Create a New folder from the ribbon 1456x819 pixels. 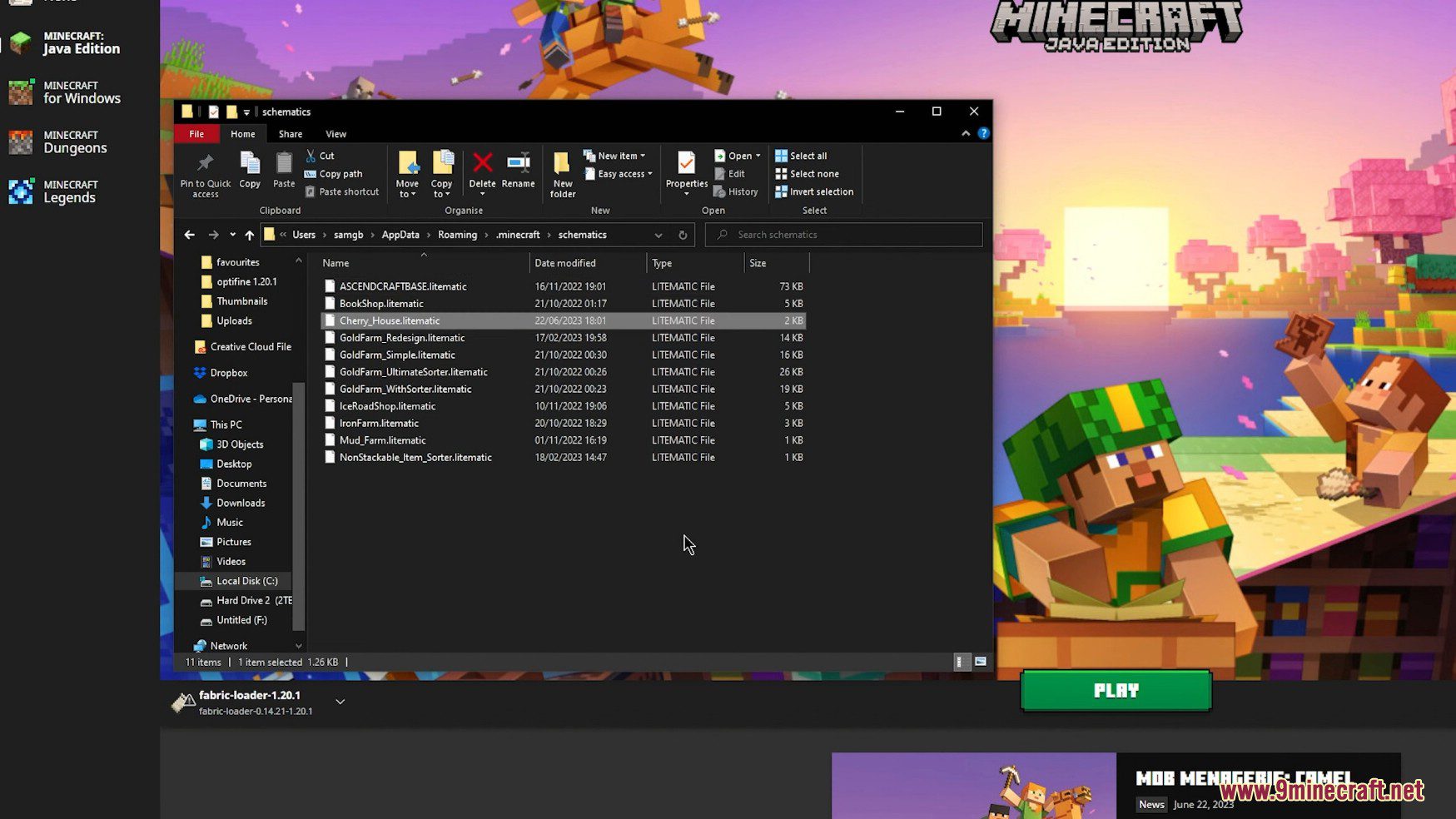point(563,174)
